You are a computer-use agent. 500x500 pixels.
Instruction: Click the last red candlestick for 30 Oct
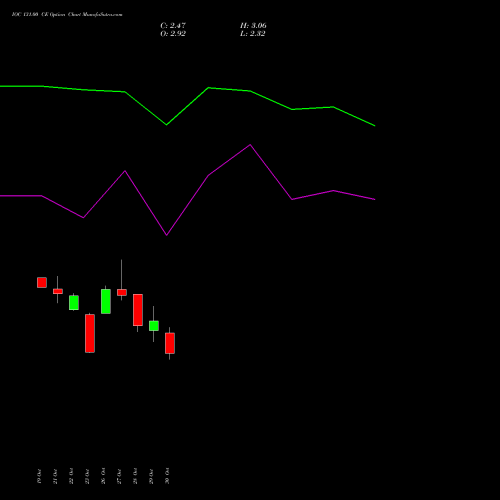[170, 343]
